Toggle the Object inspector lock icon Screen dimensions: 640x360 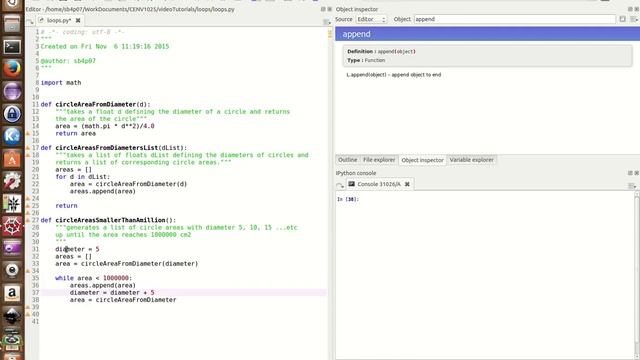(x=622, y=19)
